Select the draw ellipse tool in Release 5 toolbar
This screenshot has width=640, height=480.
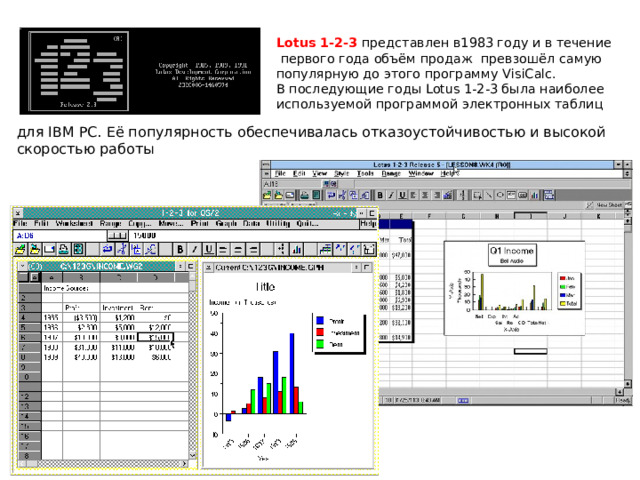[500, 195]
